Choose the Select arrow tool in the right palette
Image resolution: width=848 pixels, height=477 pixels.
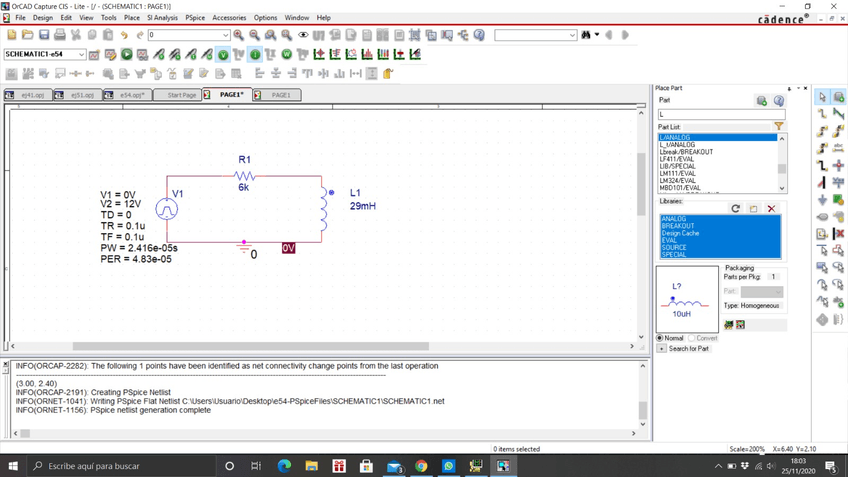[x=822, y=97]
